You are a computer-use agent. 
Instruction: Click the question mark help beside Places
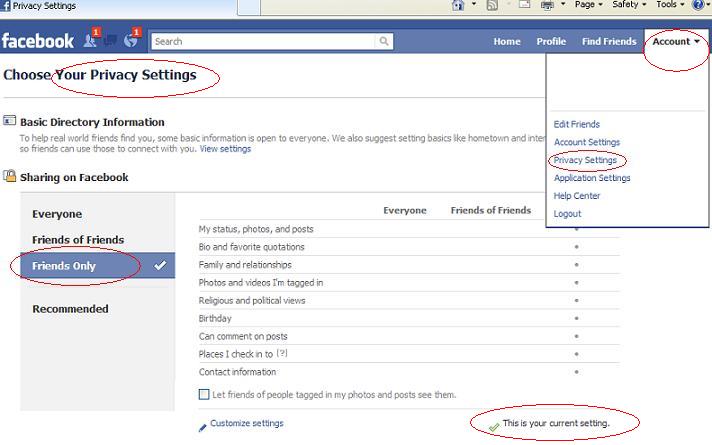[x=282, y=353]
